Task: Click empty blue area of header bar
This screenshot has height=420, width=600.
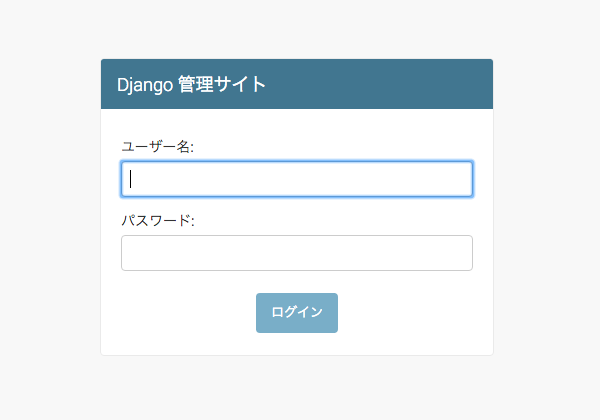Action: tap(390, 84)
